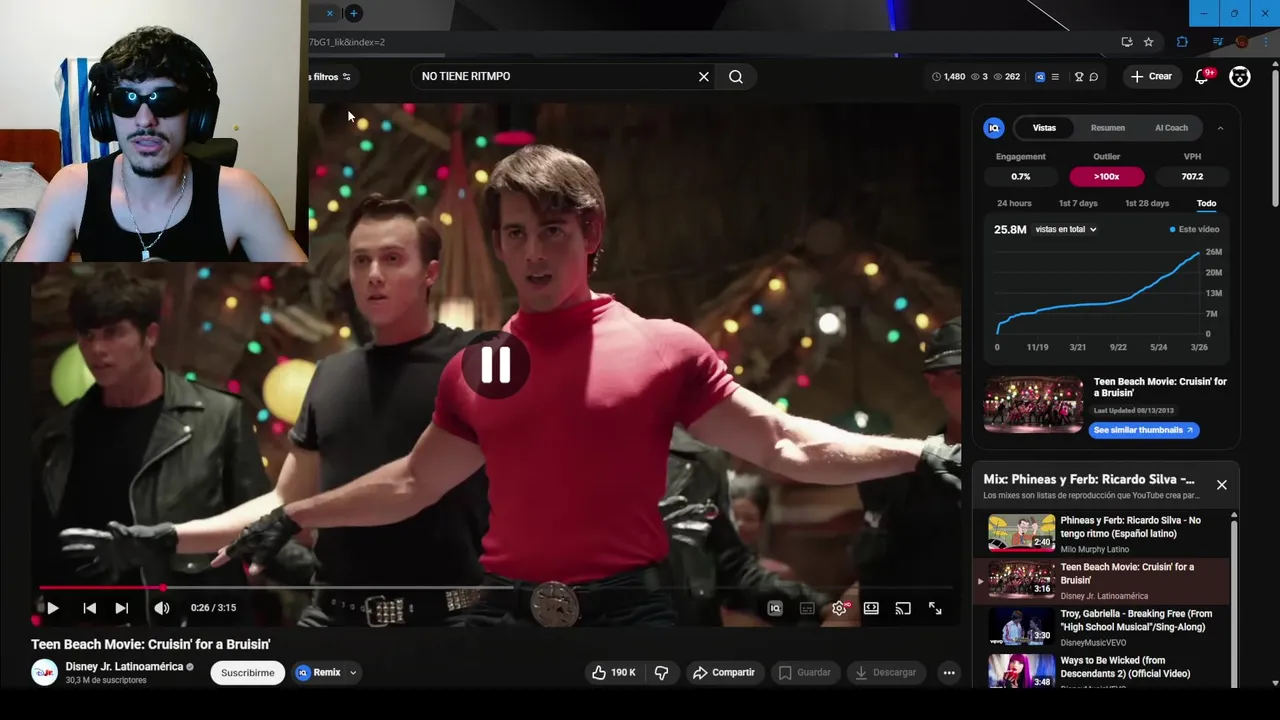Select the Todo time range

1207,204
